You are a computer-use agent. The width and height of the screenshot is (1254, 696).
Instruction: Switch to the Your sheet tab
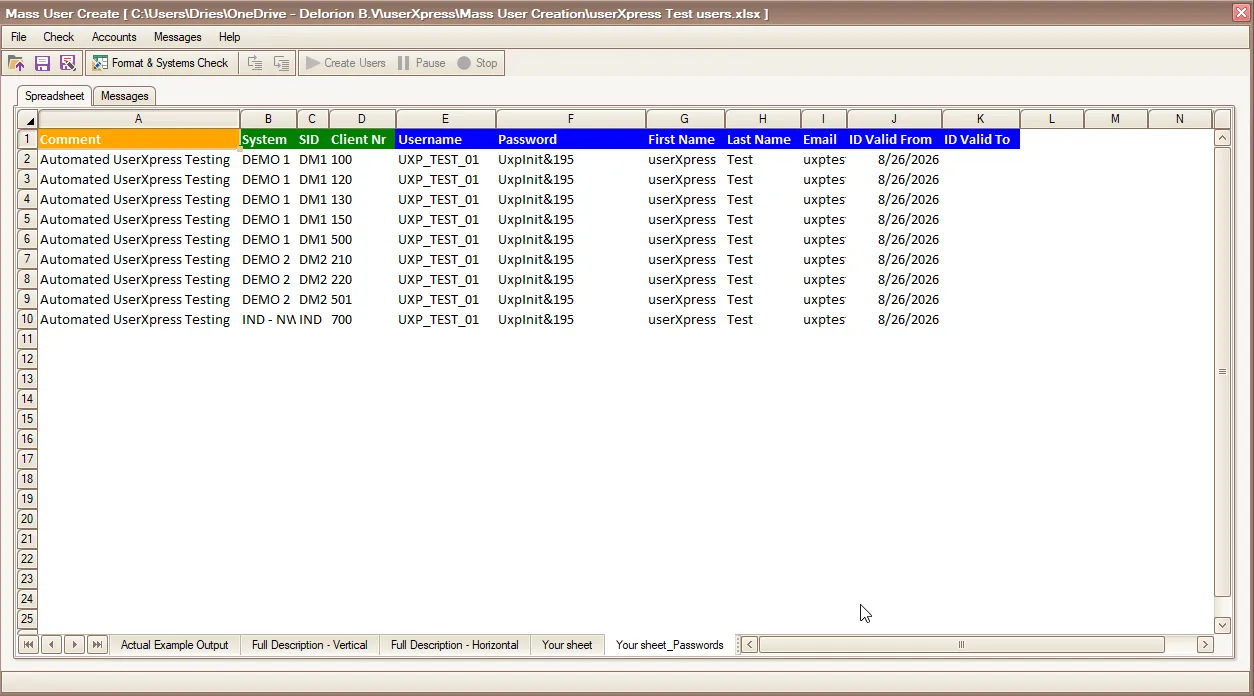click(x=567, y=645)
